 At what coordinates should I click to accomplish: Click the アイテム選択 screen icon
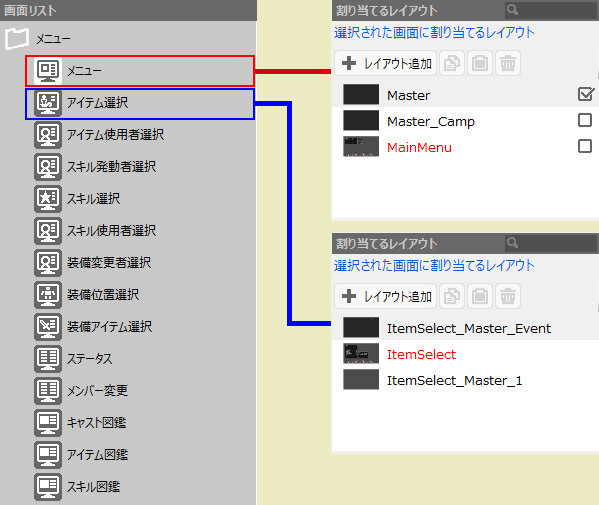tap(48, 103)
